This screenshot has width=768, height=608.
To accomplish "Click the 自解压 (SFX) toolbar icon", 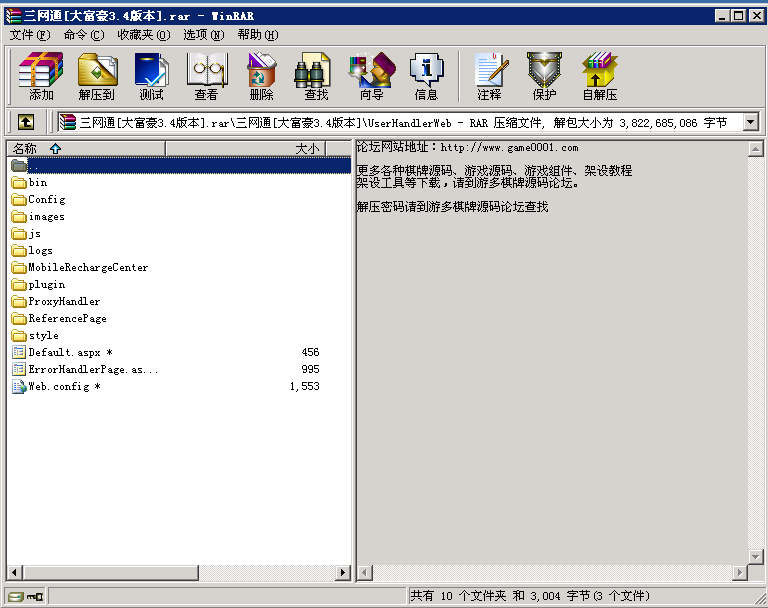I will pos(599,76).
